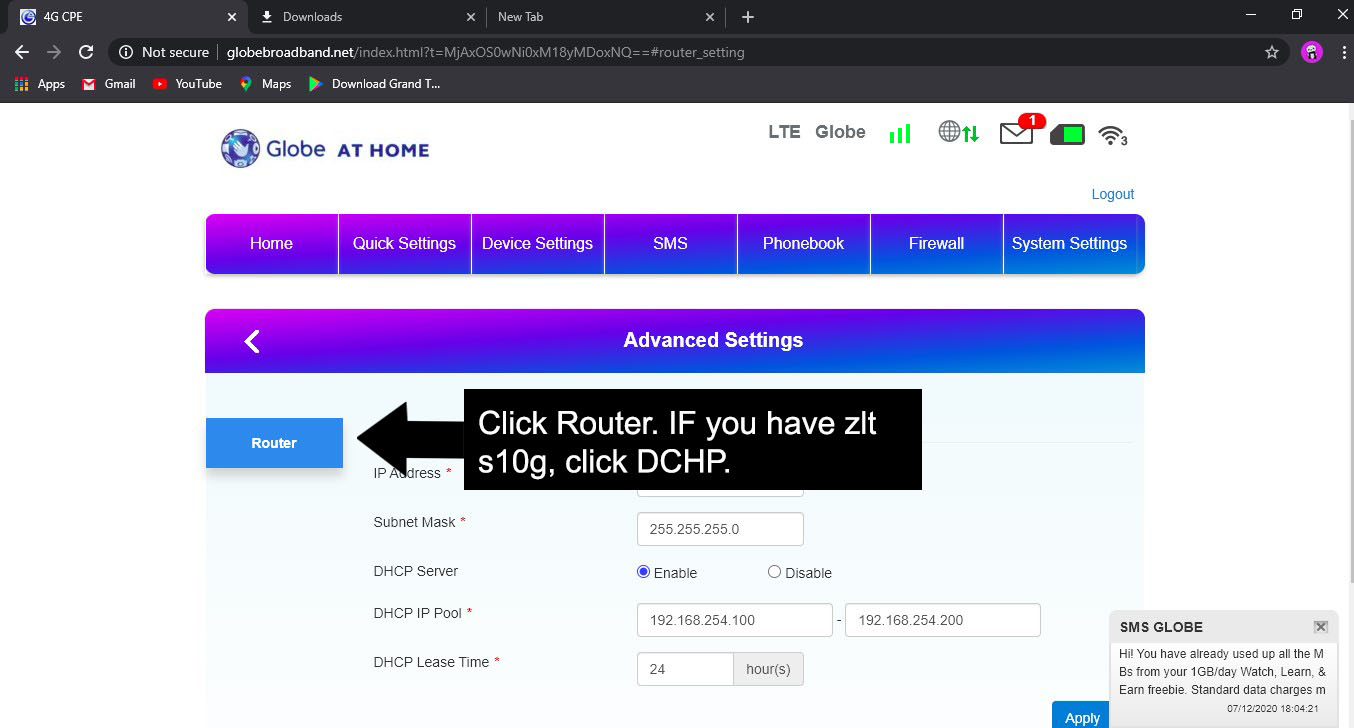1354x728 pixels.
Task: Switch to the Downloads browser tab
Action: pos(367,17)
